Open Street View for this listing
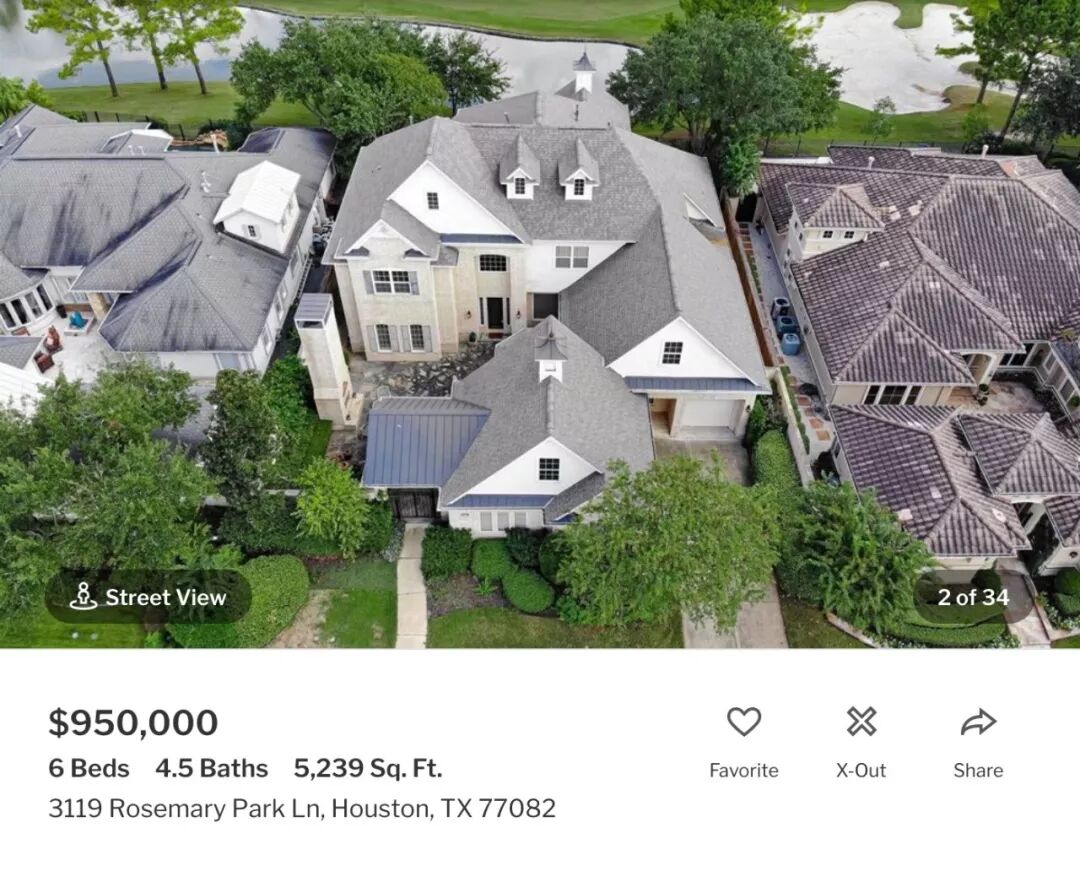Viewport: 1080px width, 871px height. [x=148, y=596]
